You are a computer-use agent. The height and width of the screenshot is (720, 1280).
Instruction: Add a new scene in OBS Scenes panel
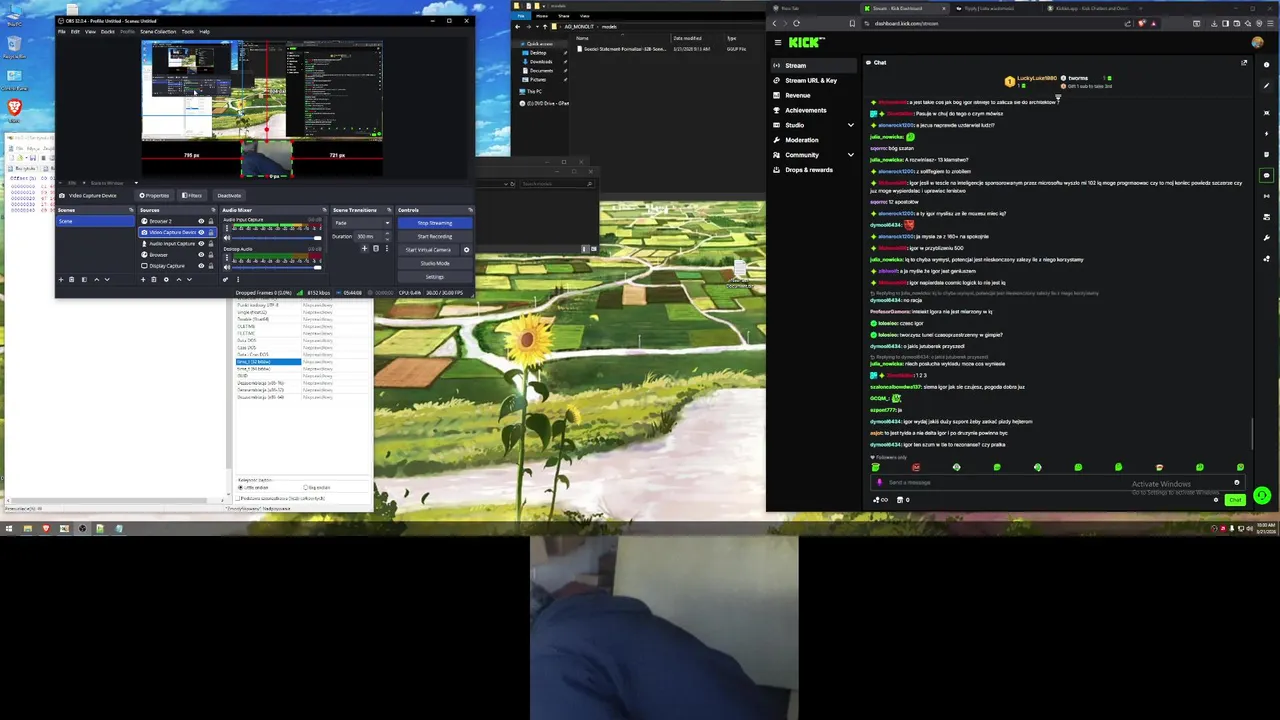click(x=61, y=279)
